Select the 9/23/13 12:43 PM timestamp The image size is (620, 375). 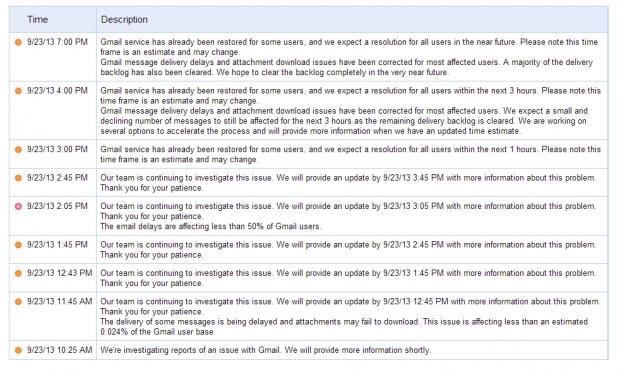59,273
